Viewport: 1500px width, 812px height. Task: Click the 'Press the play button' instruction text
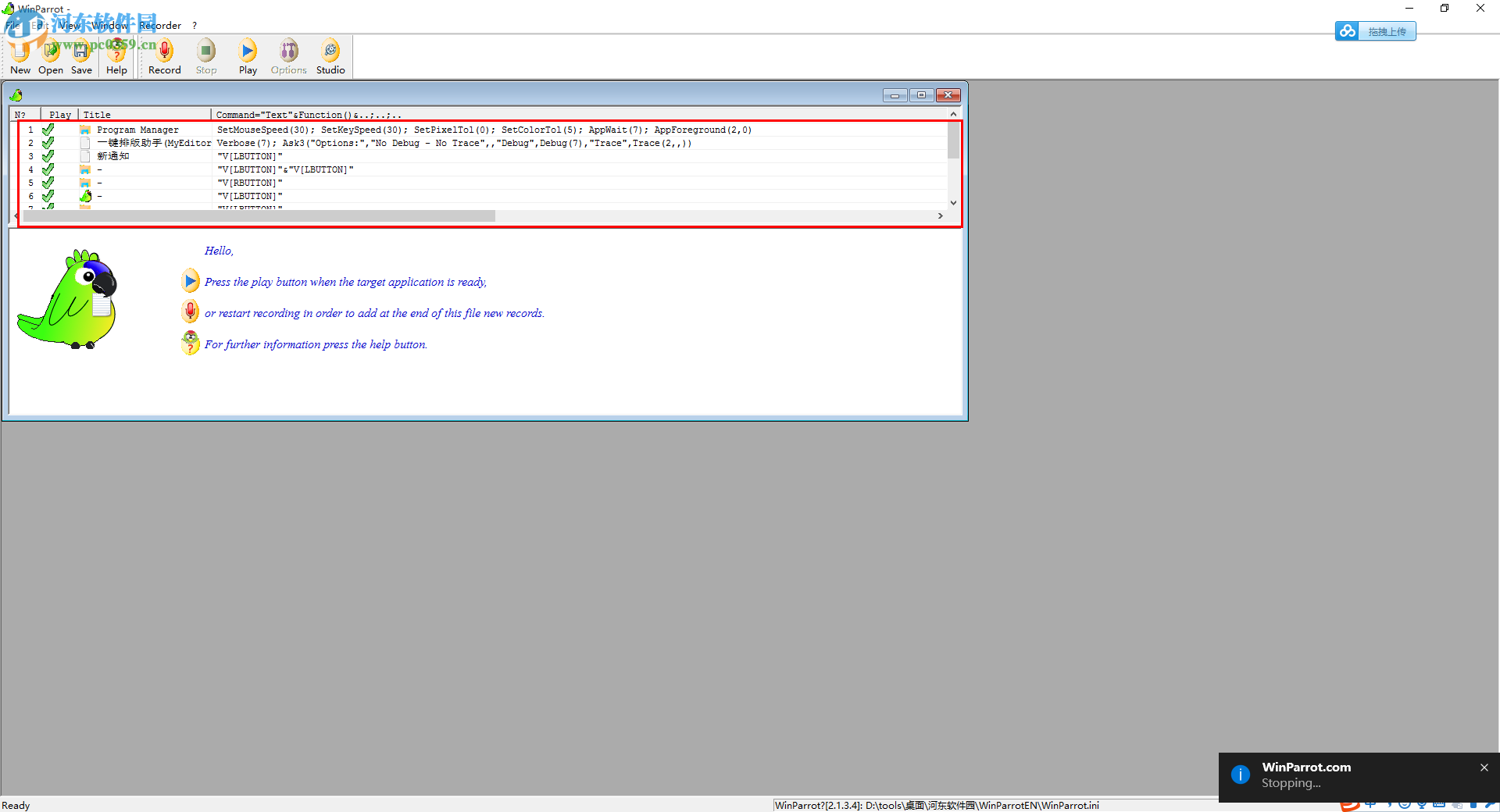point(345,282)
